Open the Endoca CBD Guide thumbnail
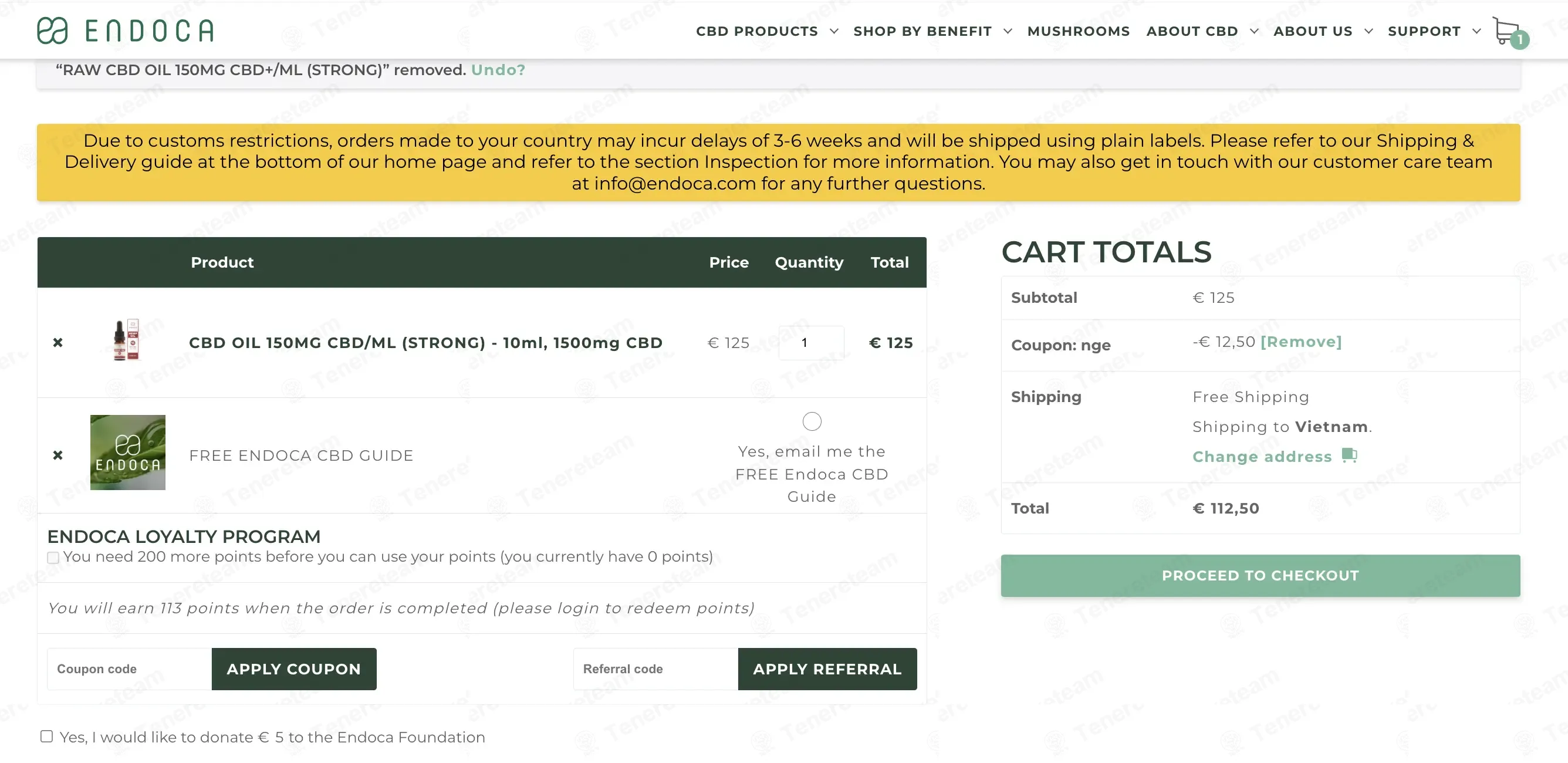The image size is (1568, 763). (x=128, y=453)
